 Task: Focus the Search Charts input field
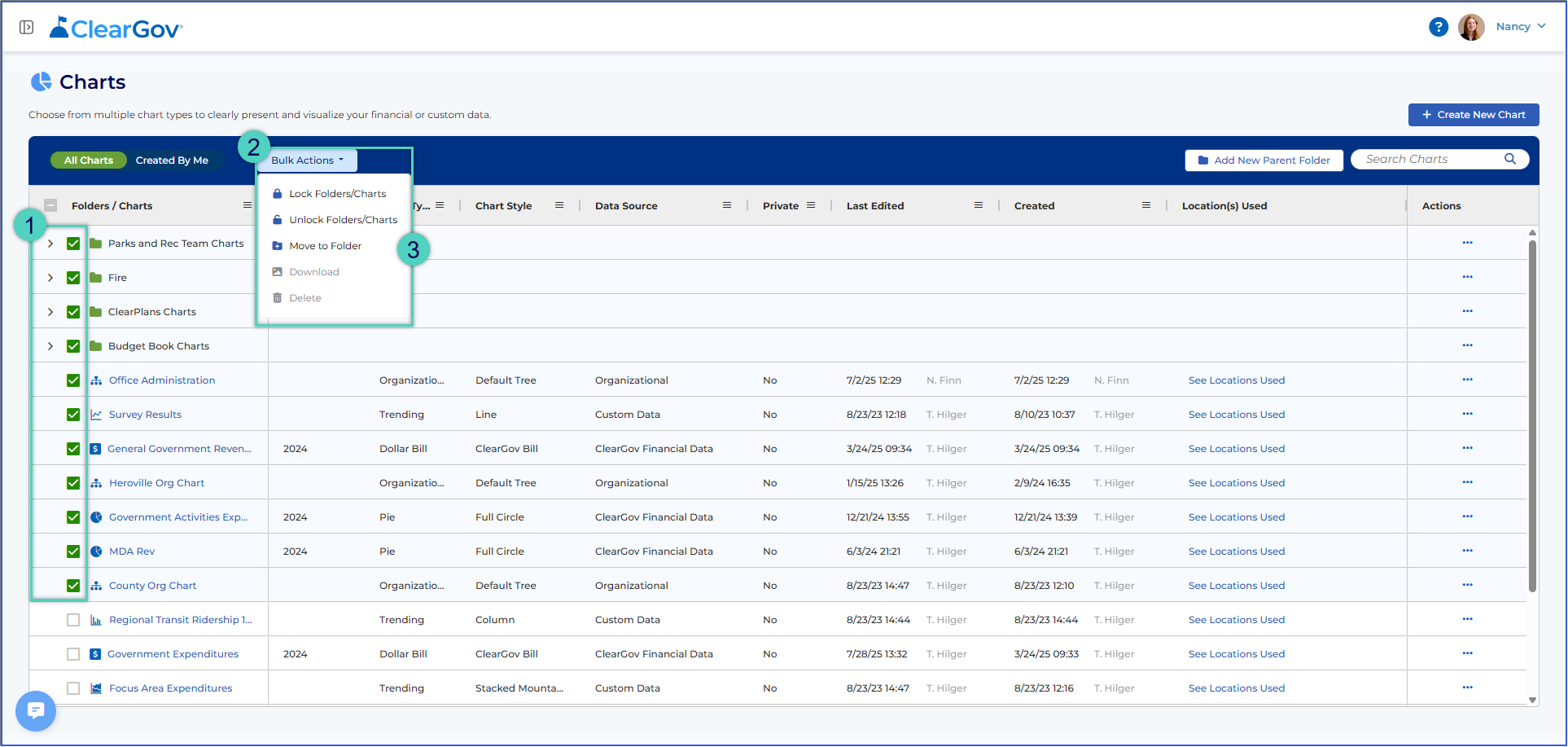pyautogui.click(x=1430, y=159)
